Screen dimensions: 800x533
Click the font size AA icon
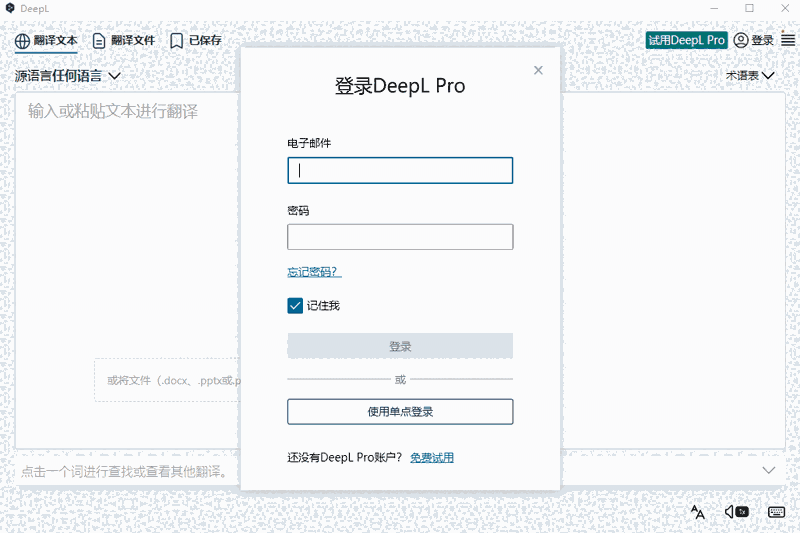coord(697,512)
